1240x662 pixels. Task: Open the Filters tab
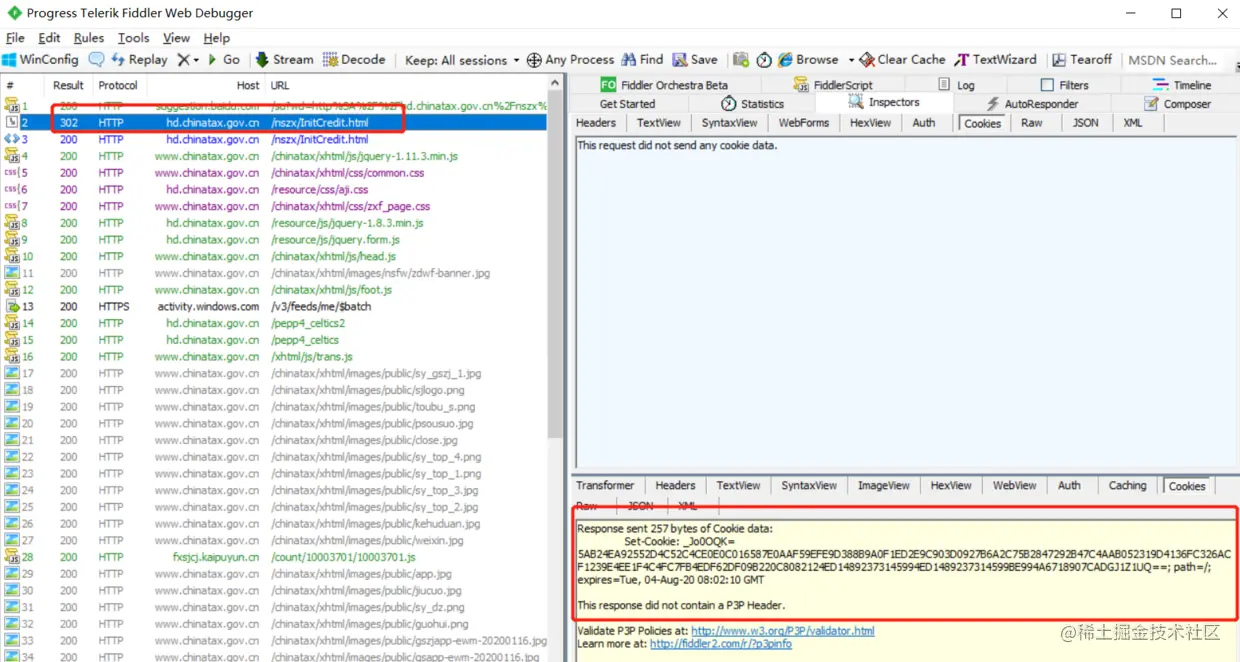click(x=1065, y=85)
